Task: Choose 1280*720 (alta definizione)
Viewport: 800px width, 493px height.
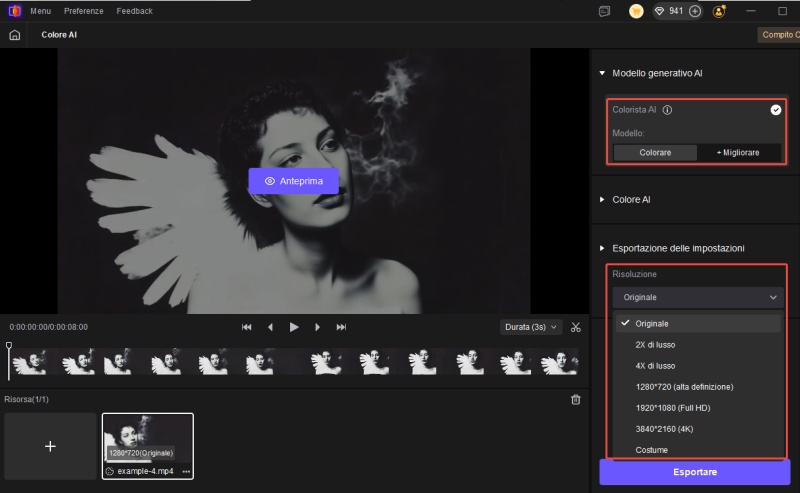Action: coord(698,387)
